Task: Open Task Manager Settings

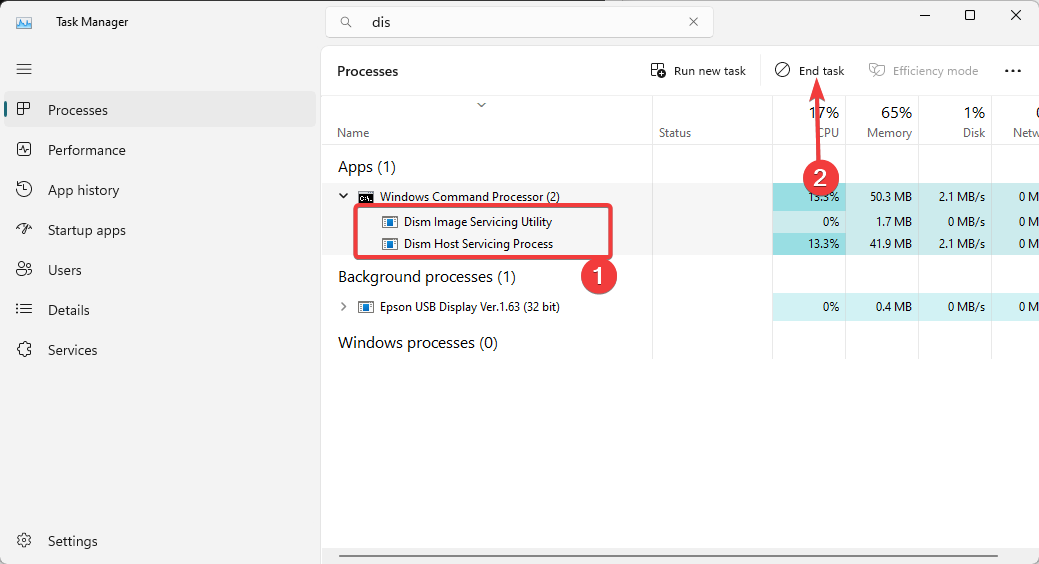Action: tap(160, 541)
